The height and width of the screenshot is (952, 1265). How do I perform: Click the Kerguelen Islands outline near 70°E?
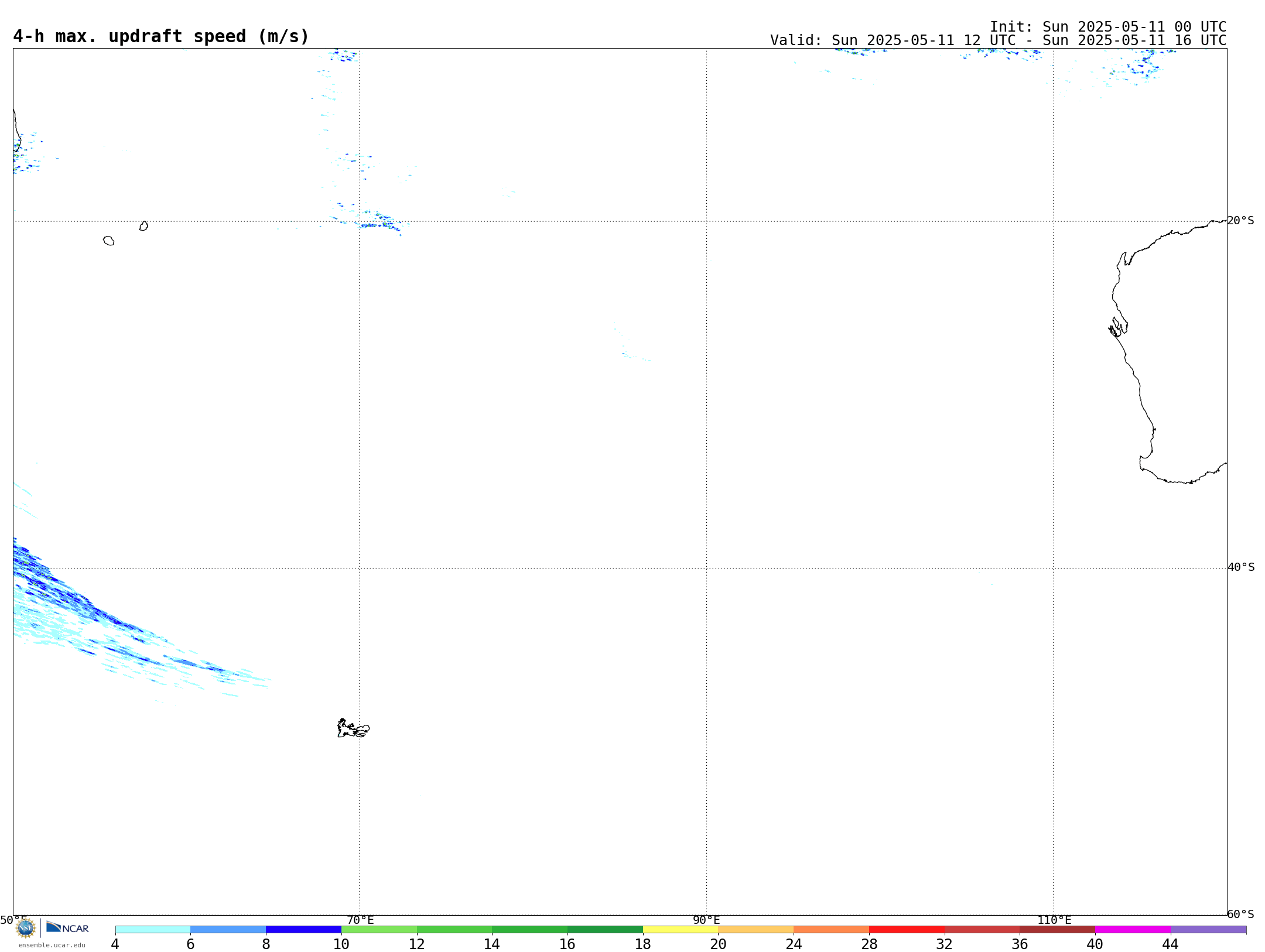[x=353, y=728]
